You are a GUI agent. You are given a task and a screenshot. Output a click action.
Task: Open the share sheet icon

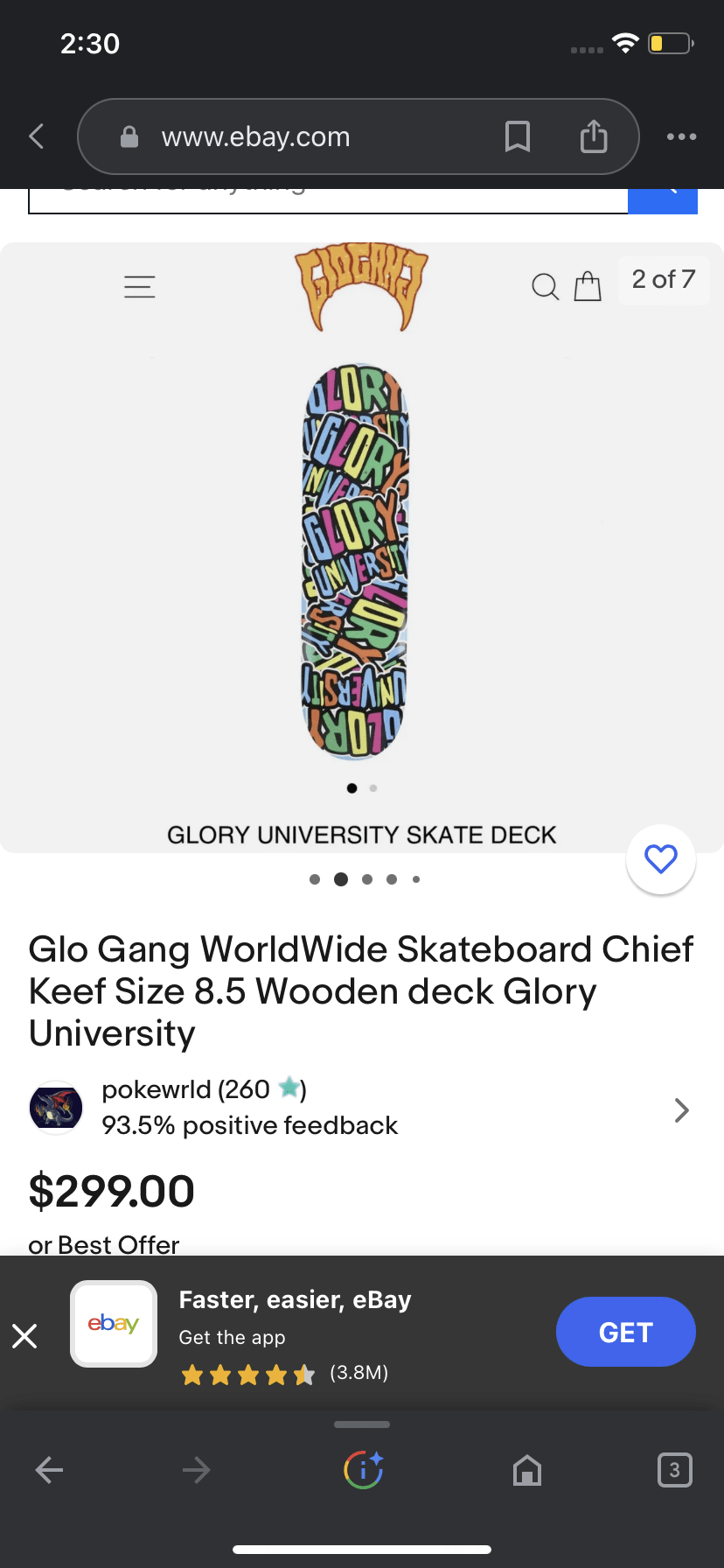pyautogui.click(x=594, y=136)
